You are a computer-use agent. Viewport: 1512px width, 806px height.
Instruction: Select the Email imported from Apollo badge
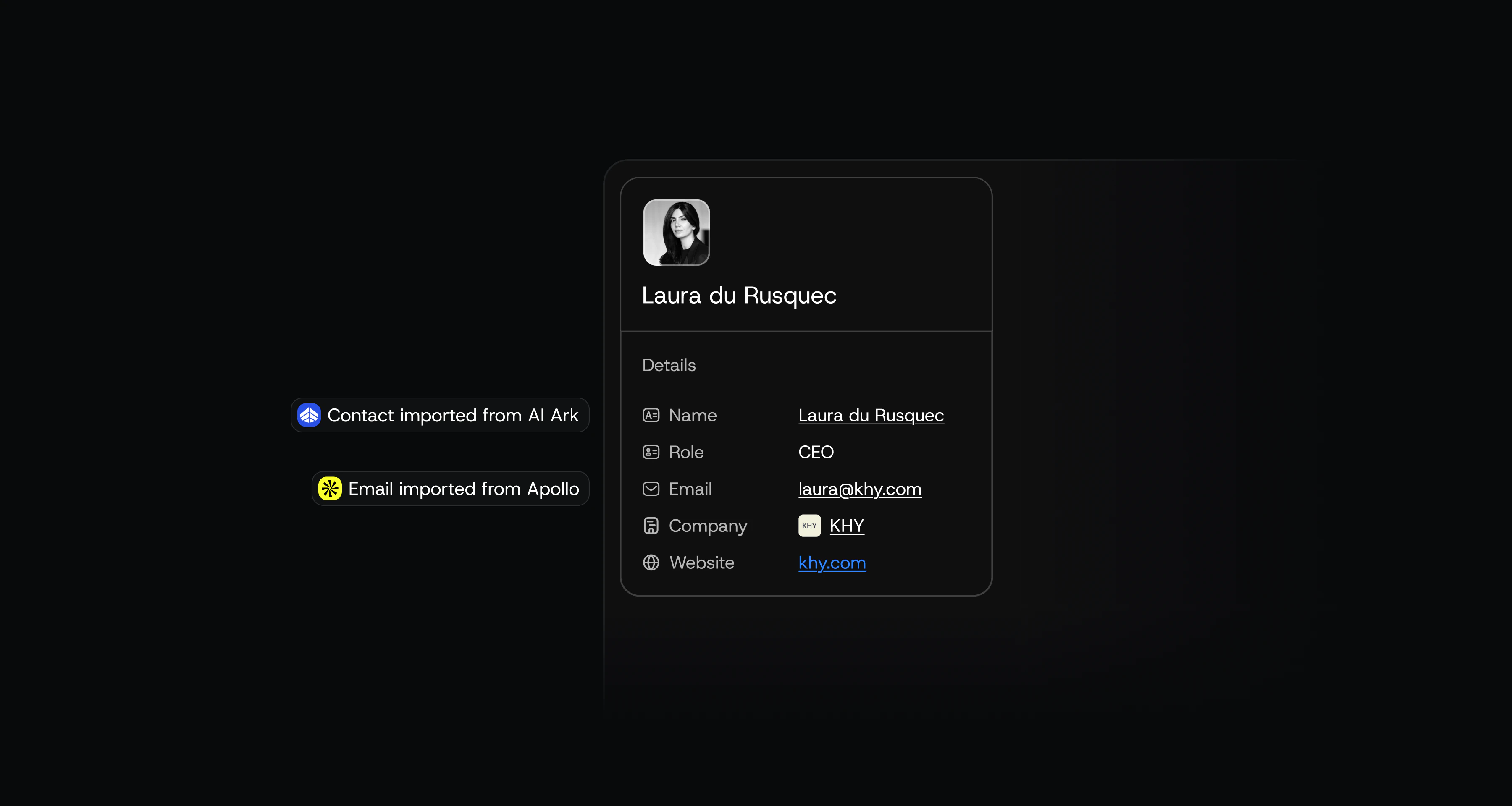click(x=450, y=489)
